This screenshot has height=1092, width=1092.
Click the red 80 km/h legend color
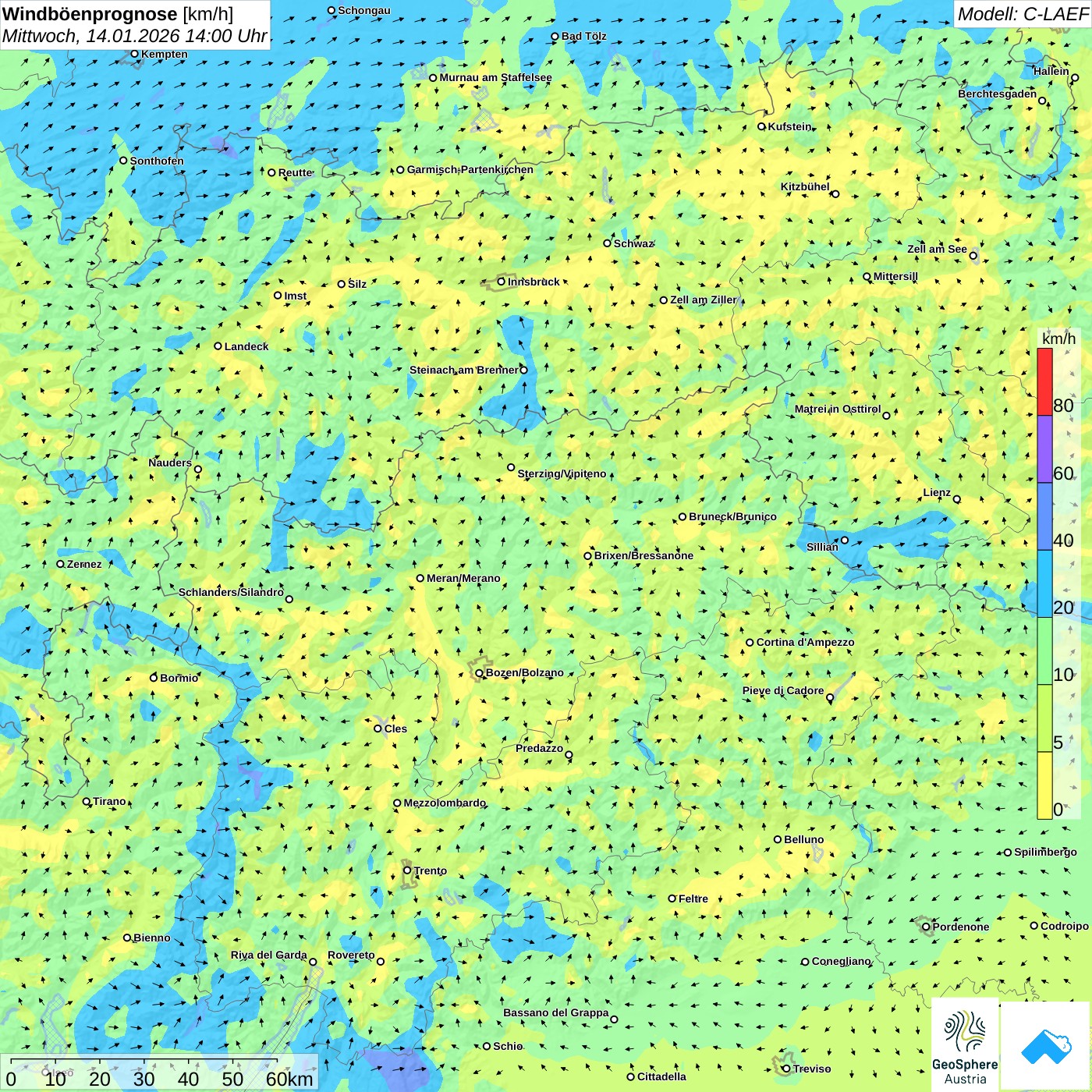pyautogui.click(x=1044, y=381)
